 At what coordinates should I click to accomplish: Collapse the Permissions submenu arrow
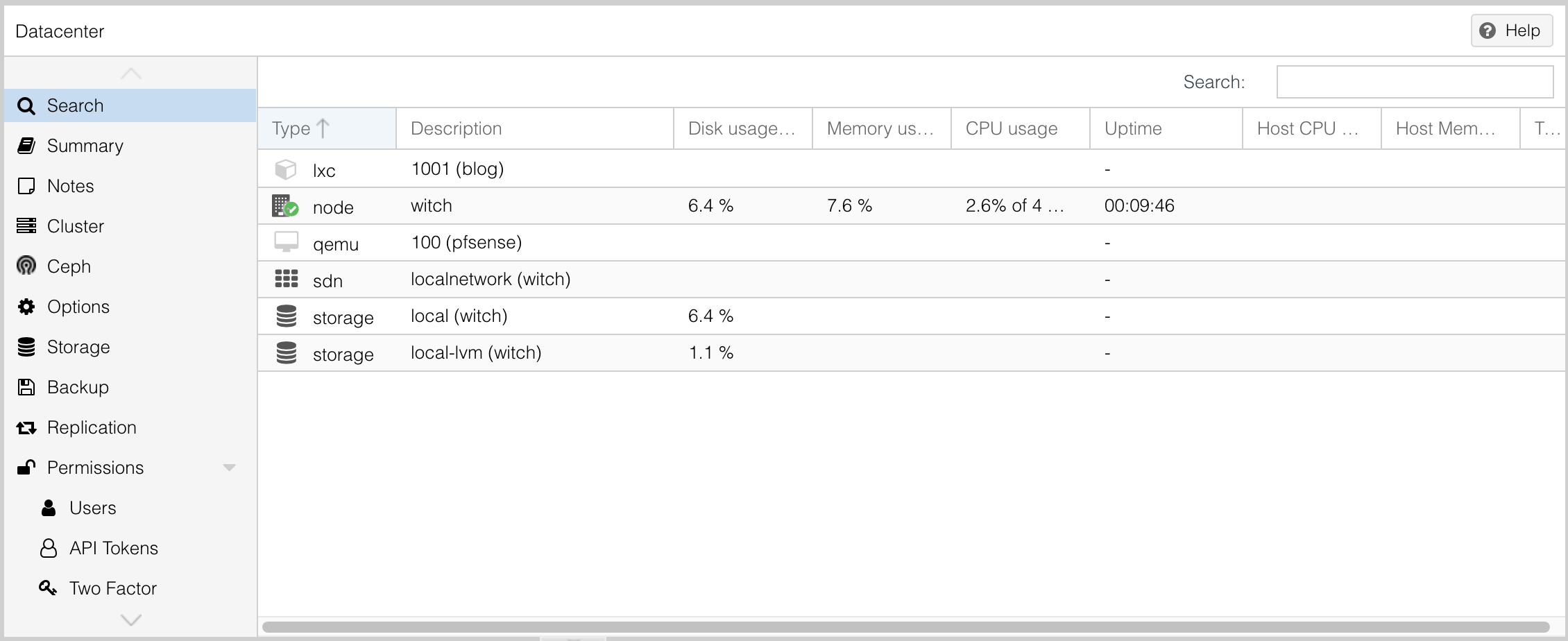pyautogui.click(x=230, y=468)
